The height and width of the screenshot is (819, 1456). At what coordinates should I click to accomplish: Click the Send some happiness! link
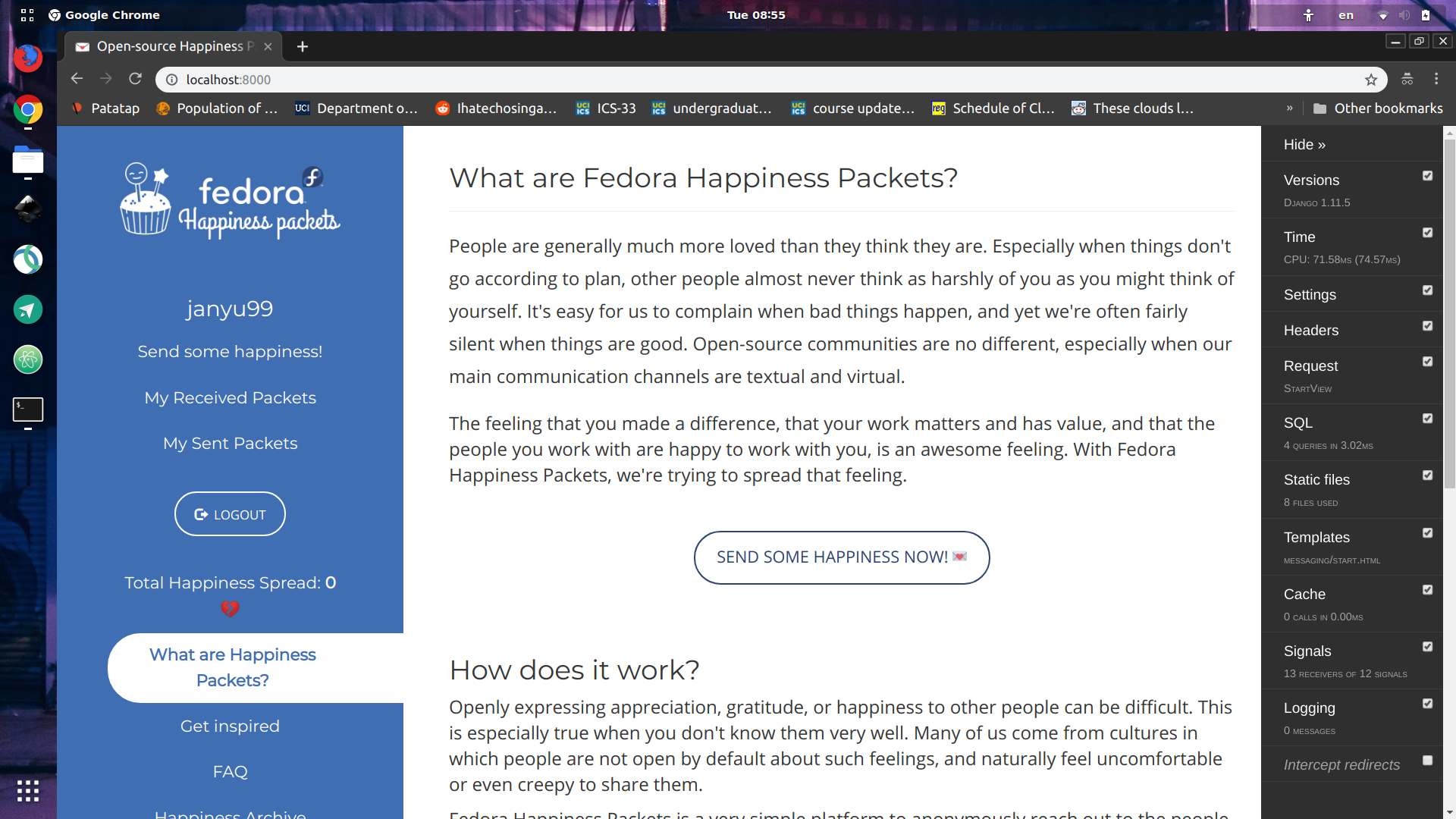pos(230,352)
